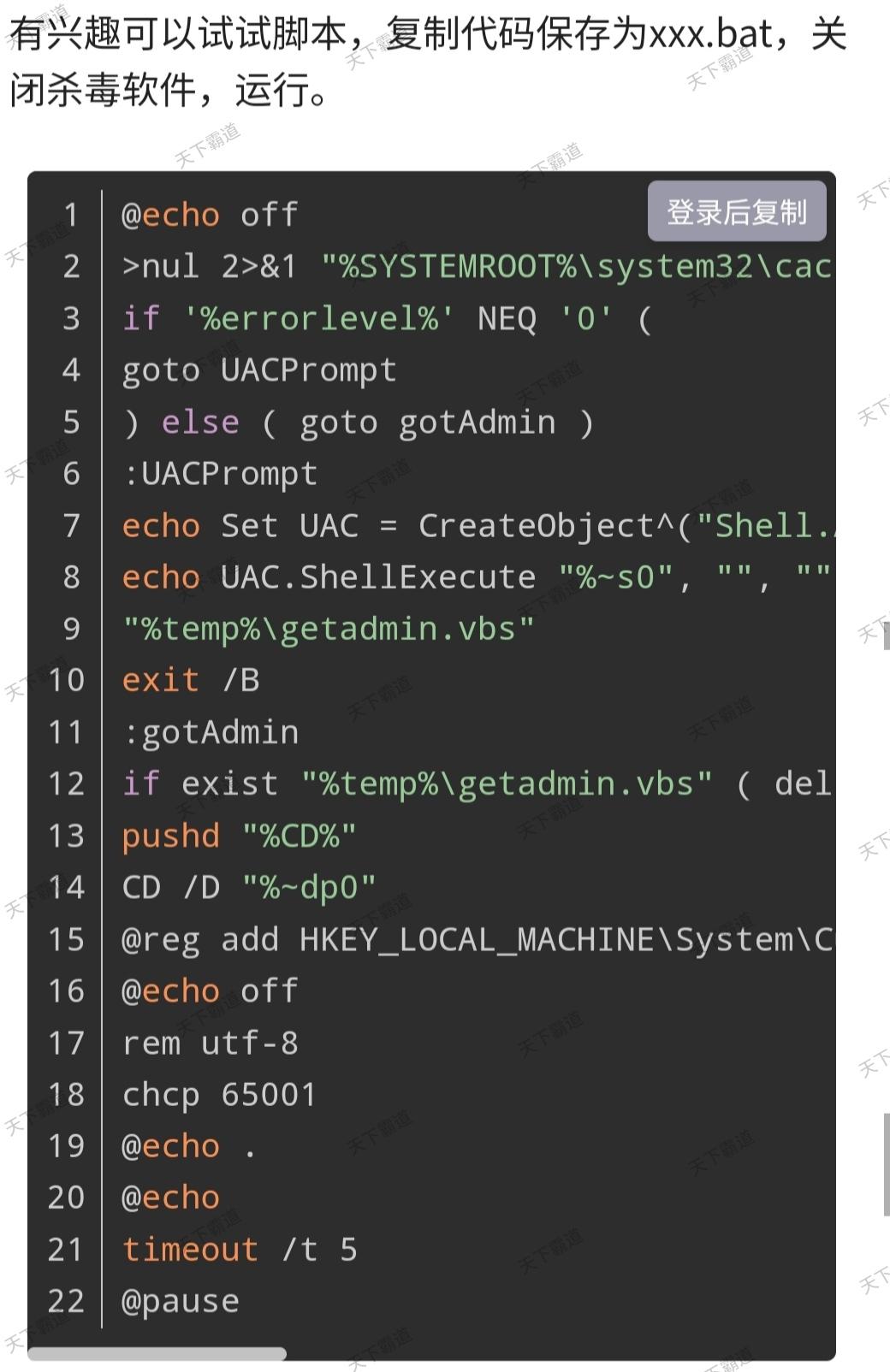Click the "goto UACPrompt" code line
The image size is (890, 1372).
coord(259,370)
